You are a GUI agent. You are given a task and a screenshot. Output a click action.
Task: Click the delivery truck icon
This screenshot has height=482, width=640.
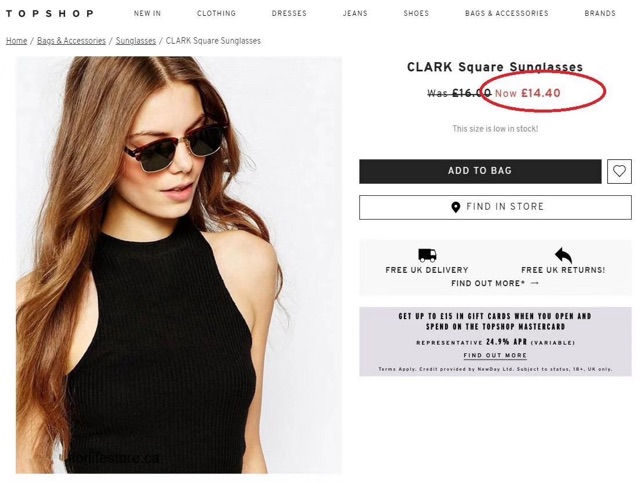pyautogui.click(x=427, y=255)
